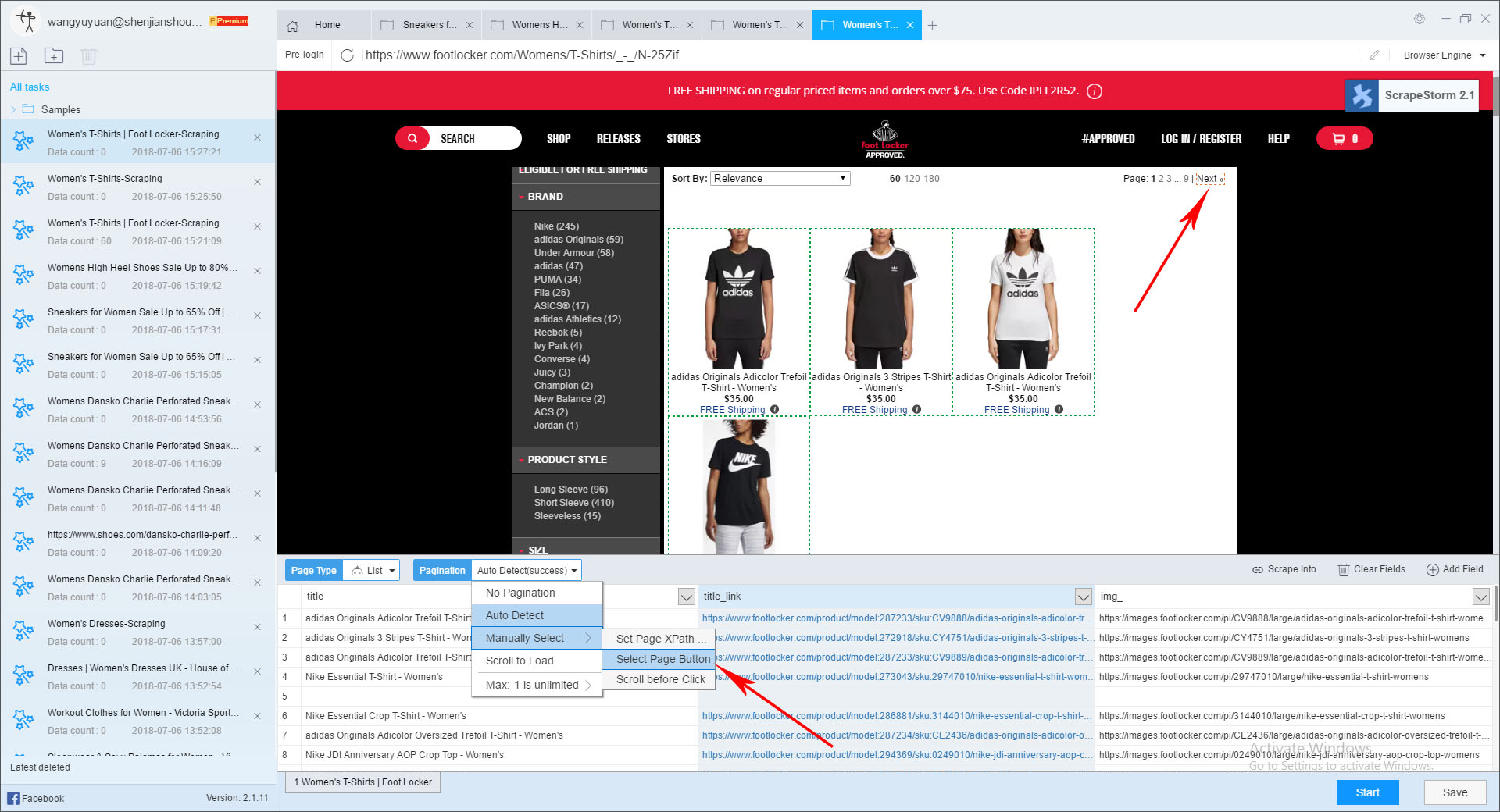Click the user avatar icon

[x=27, y=21]
